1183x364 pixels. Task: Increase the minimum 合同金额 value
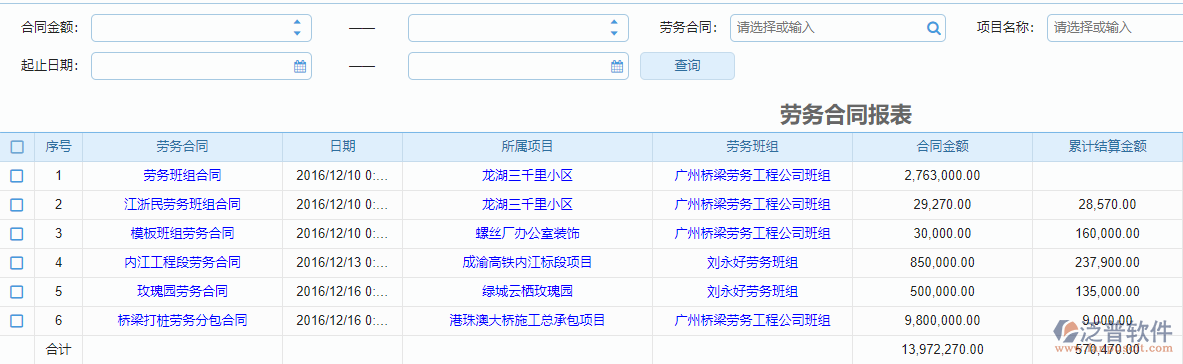[x=297, y=23]
